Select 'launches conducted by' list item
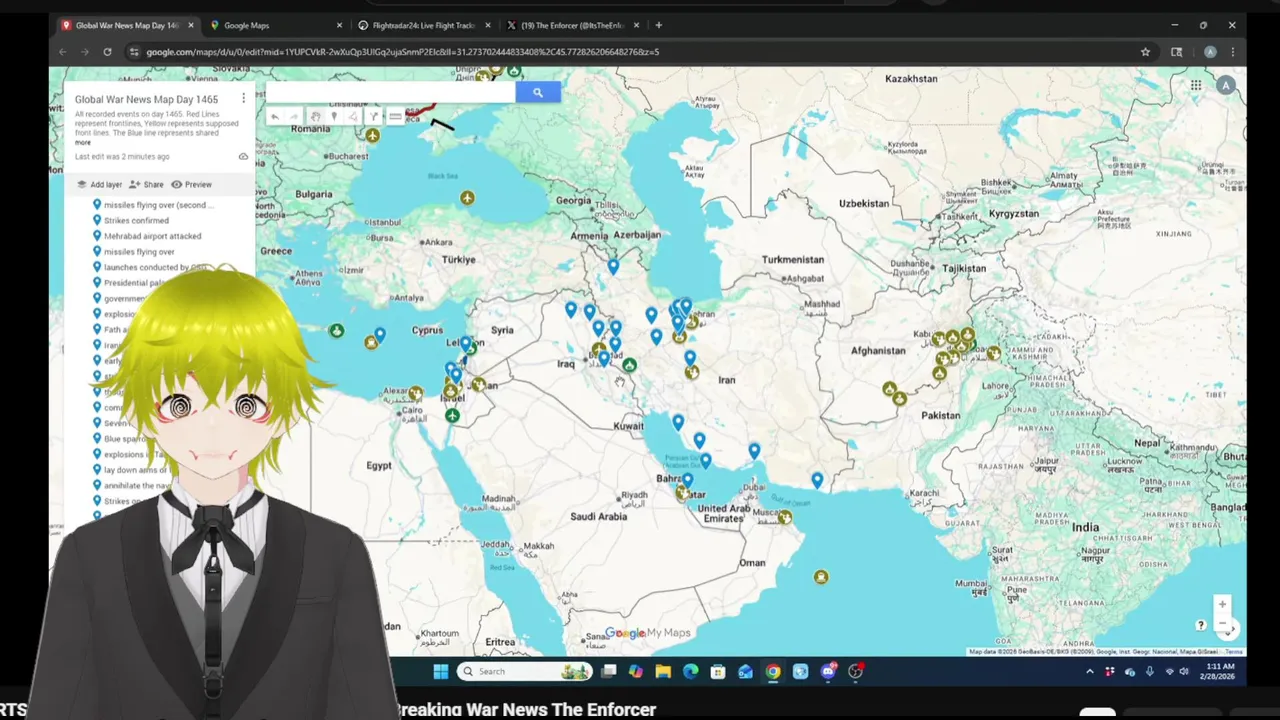 tap(155, 267)
